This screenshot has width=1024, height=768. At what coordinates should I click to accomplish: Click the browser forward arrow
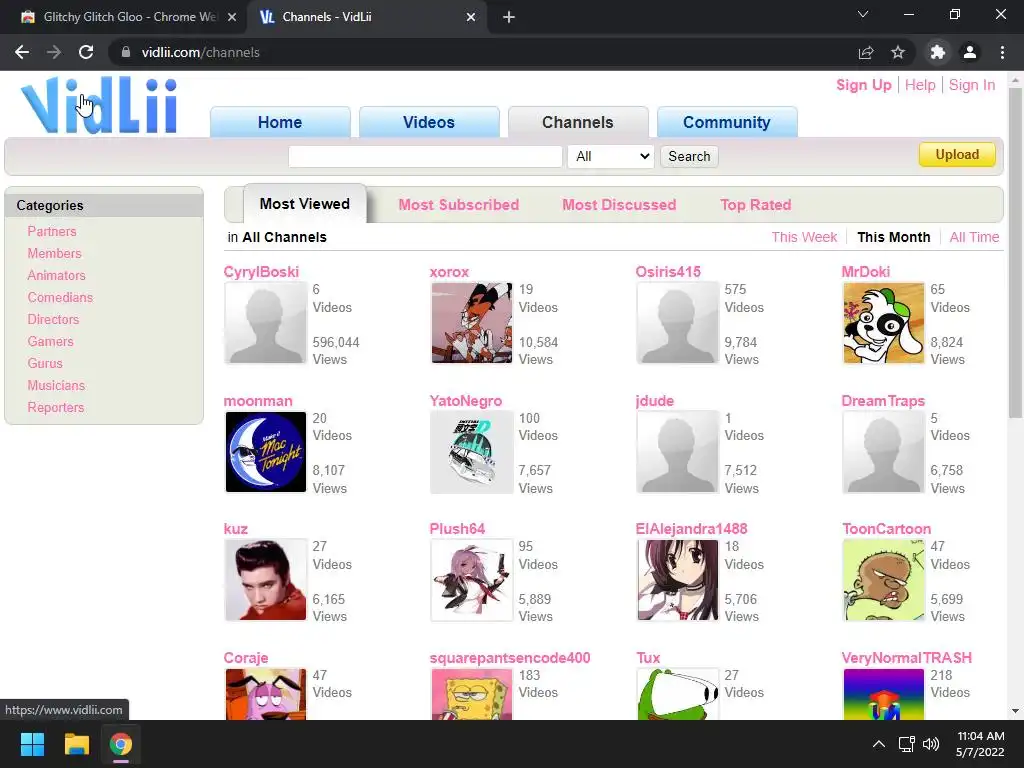(54, 52)
